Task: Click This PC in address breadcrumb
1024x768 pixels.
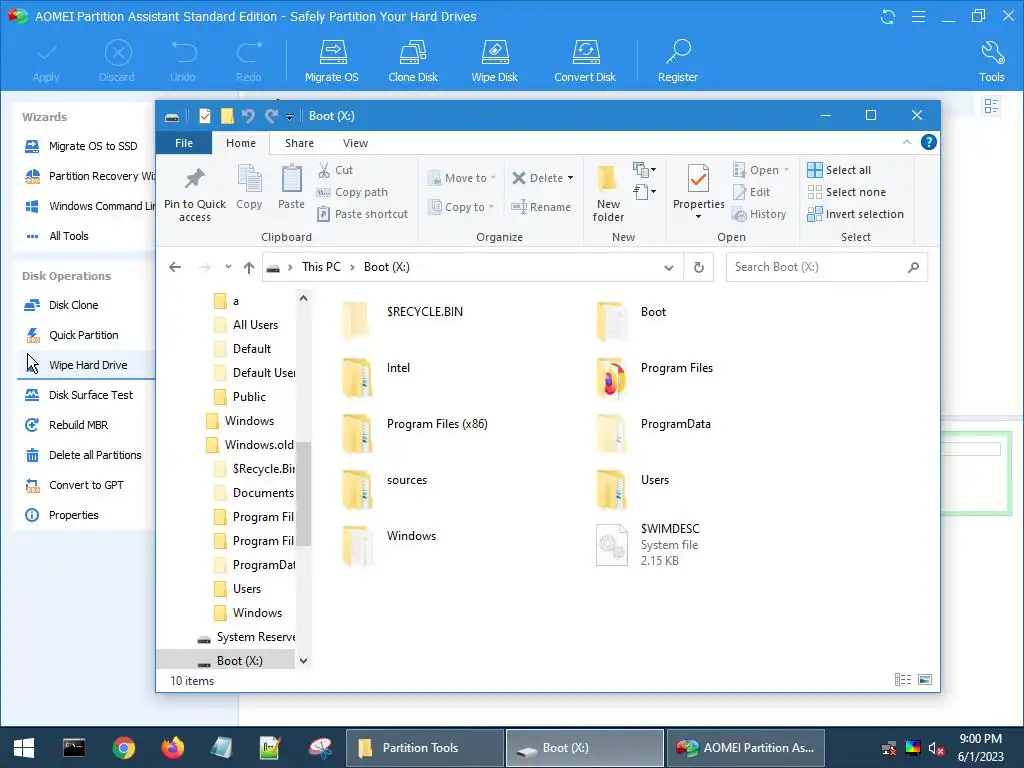Action: point(321,267)
